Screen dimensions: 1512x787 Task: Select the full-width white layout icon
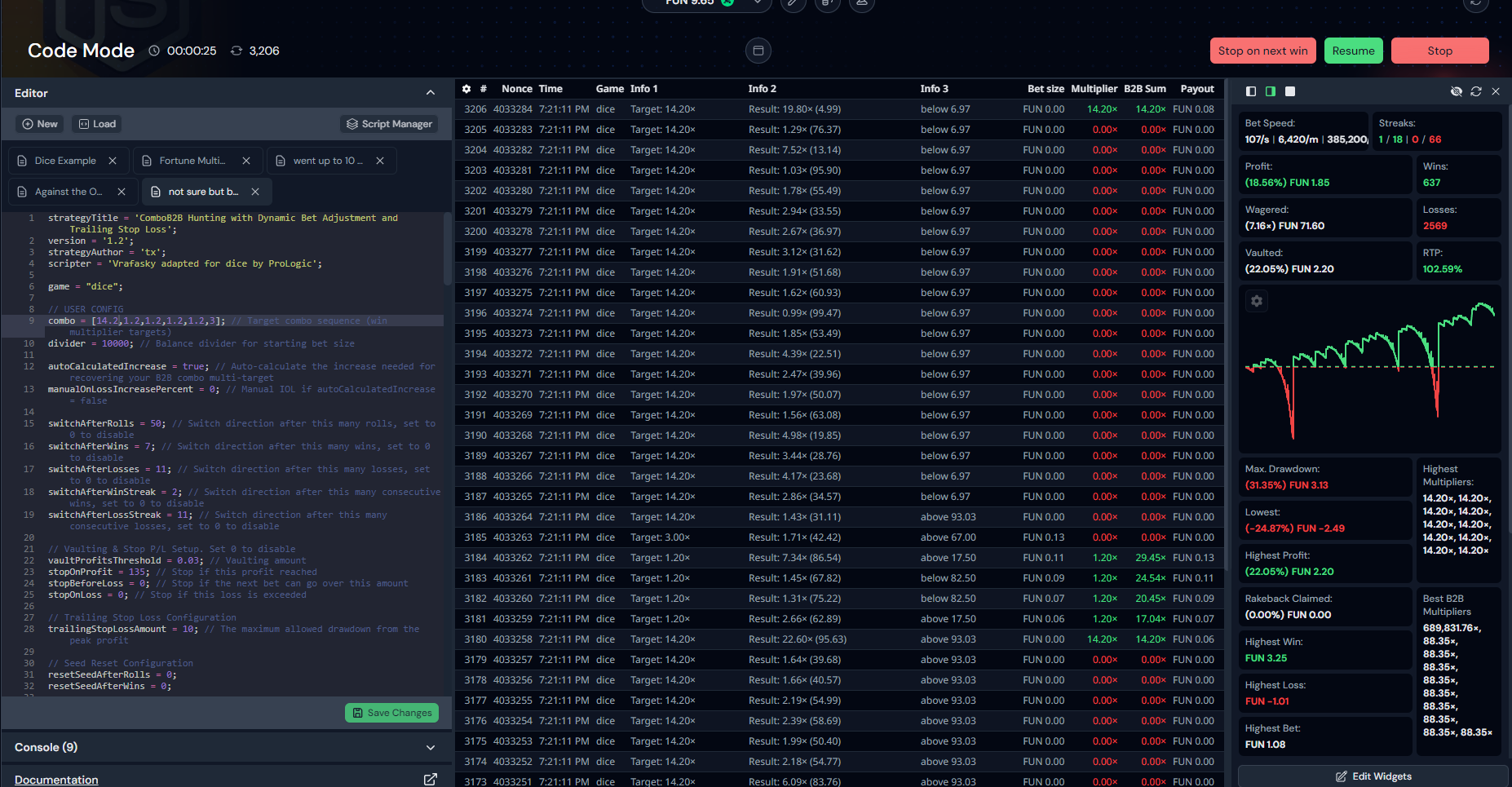click(1290, 91)
